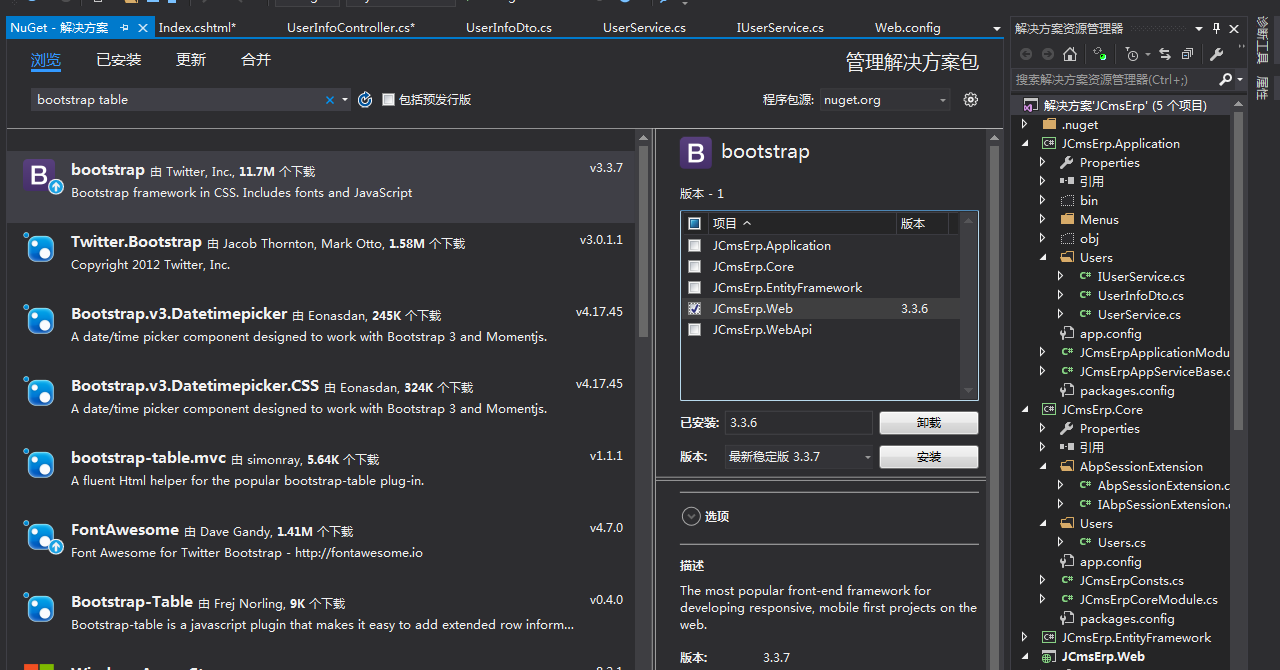Click the Twitter.Bootstrap package icon
The image size is (1280, 670).
click(x=40, y=248)
